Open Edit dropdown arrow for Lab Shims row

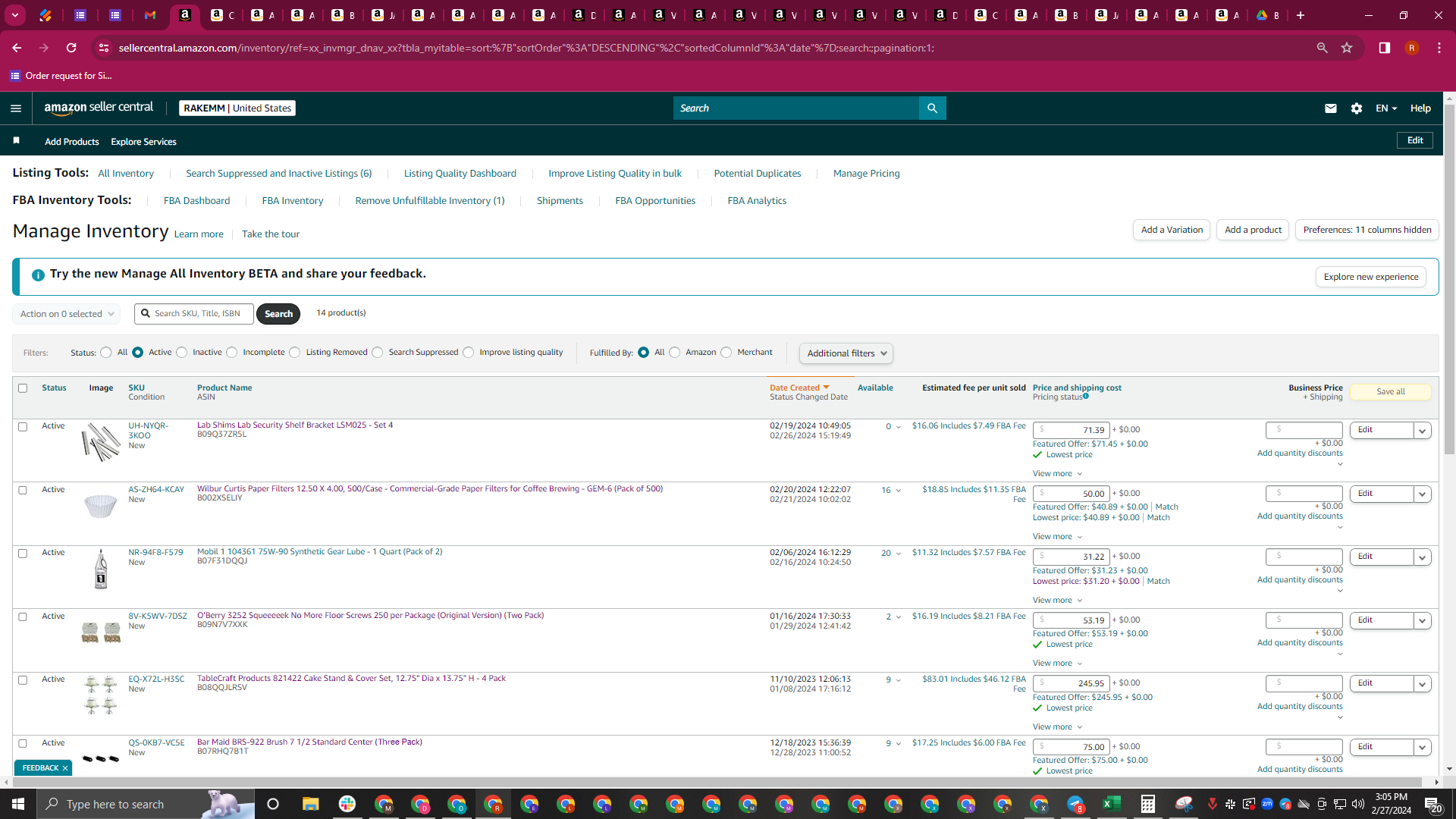coord(1423,431)
